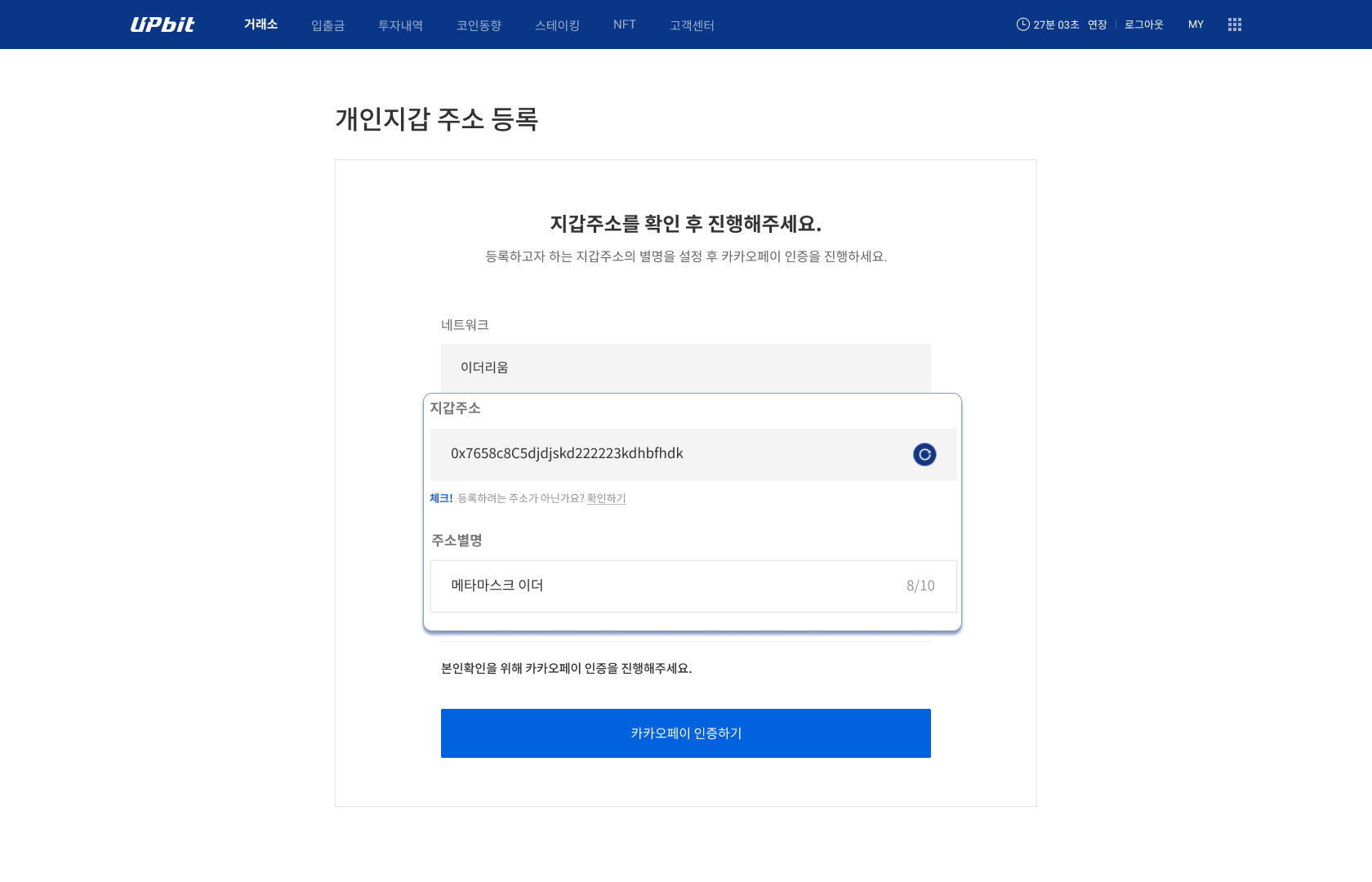Click the Upbit logo
This screenshot has height=882, width=1372.
coord(163,24)
